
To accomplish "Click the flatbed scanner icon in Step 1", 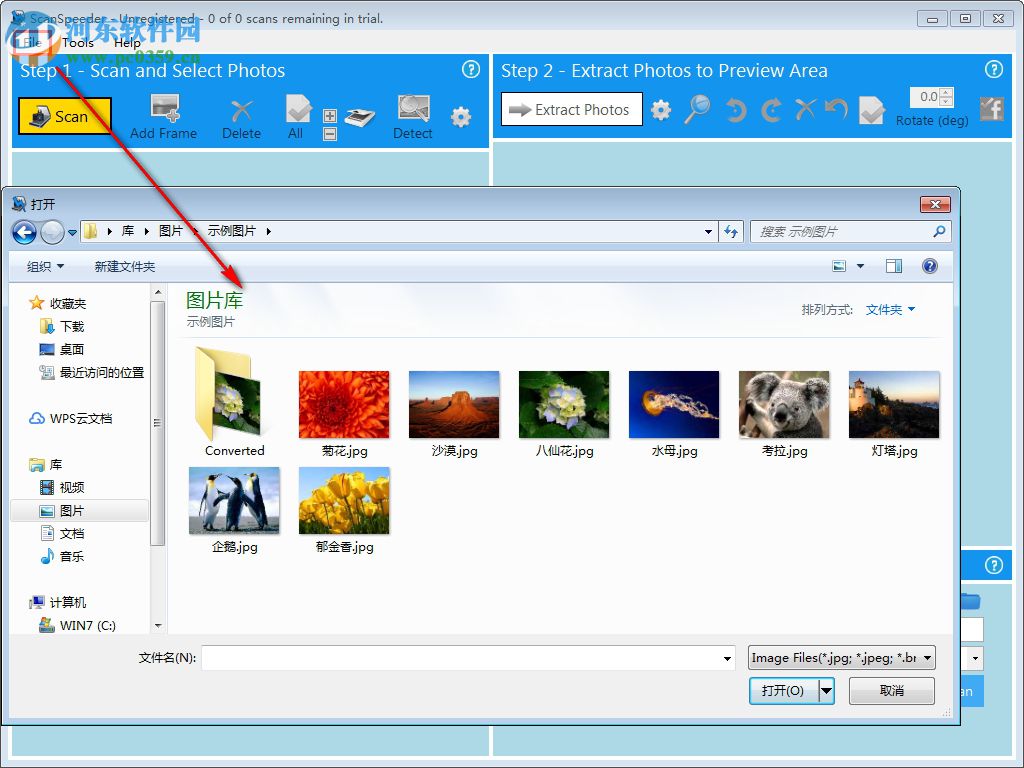I will pos(360,117).
